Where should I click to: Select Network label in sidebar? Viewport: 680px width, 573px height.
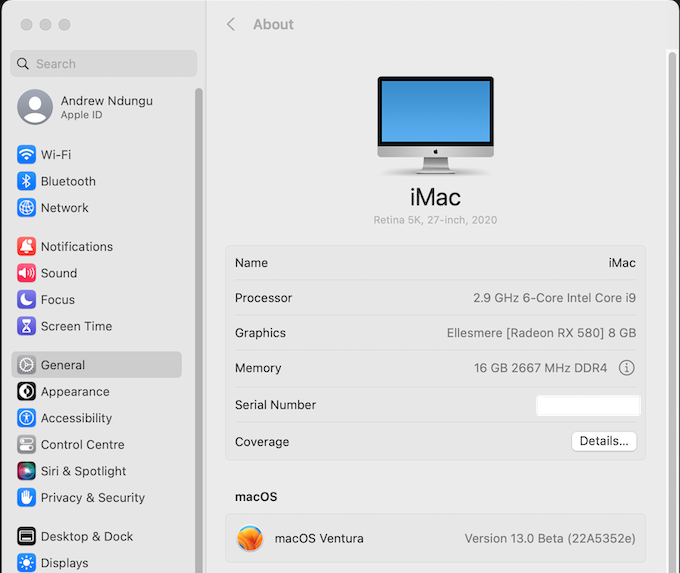pyautogui.click(x=65, y=208)
